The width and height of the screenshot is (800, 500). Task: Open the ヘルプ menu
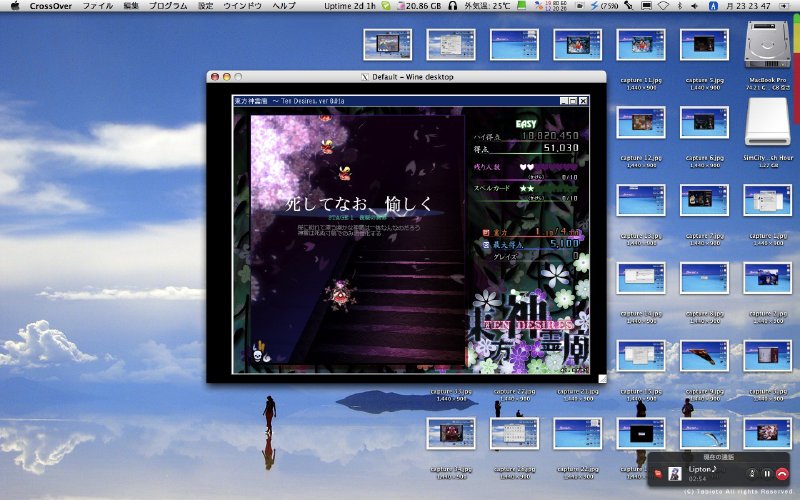[x=284, y=6]
